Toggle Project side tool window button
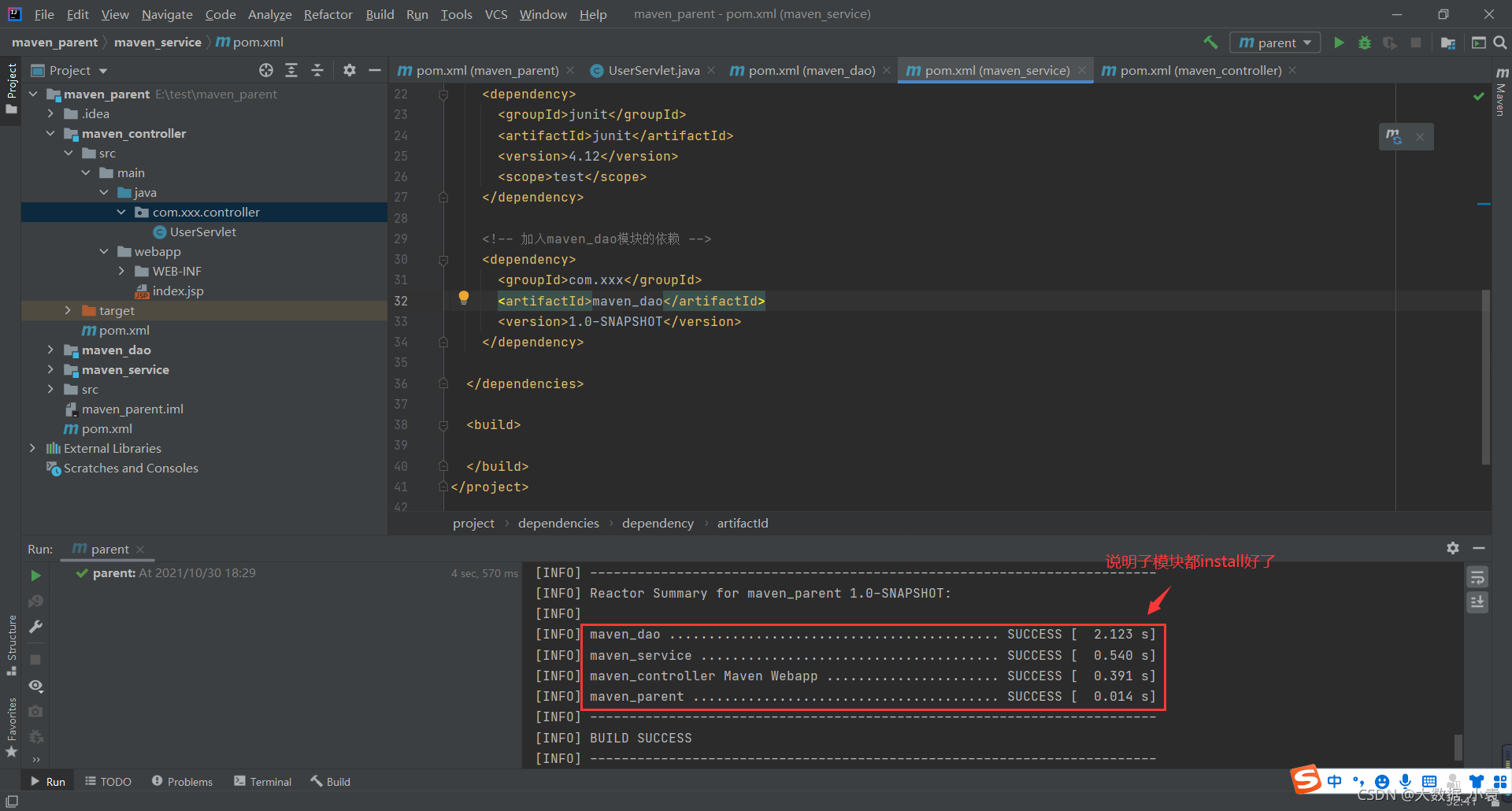1512x811 pixels. coord(11,88)
